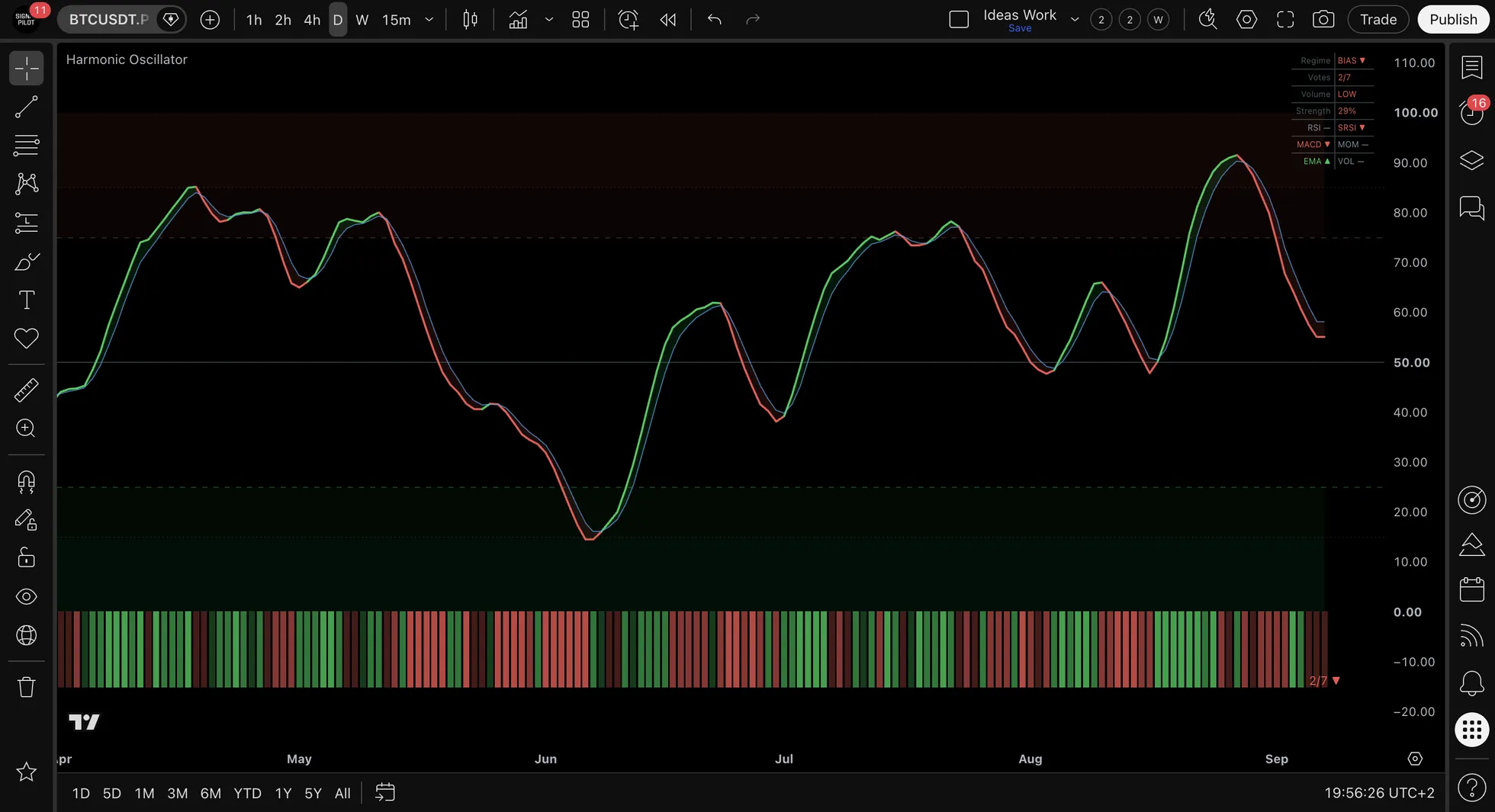This screenshot has height=812, width=1495.
Task: Open the Fibonacci retracement tool group
Action: 27,145
